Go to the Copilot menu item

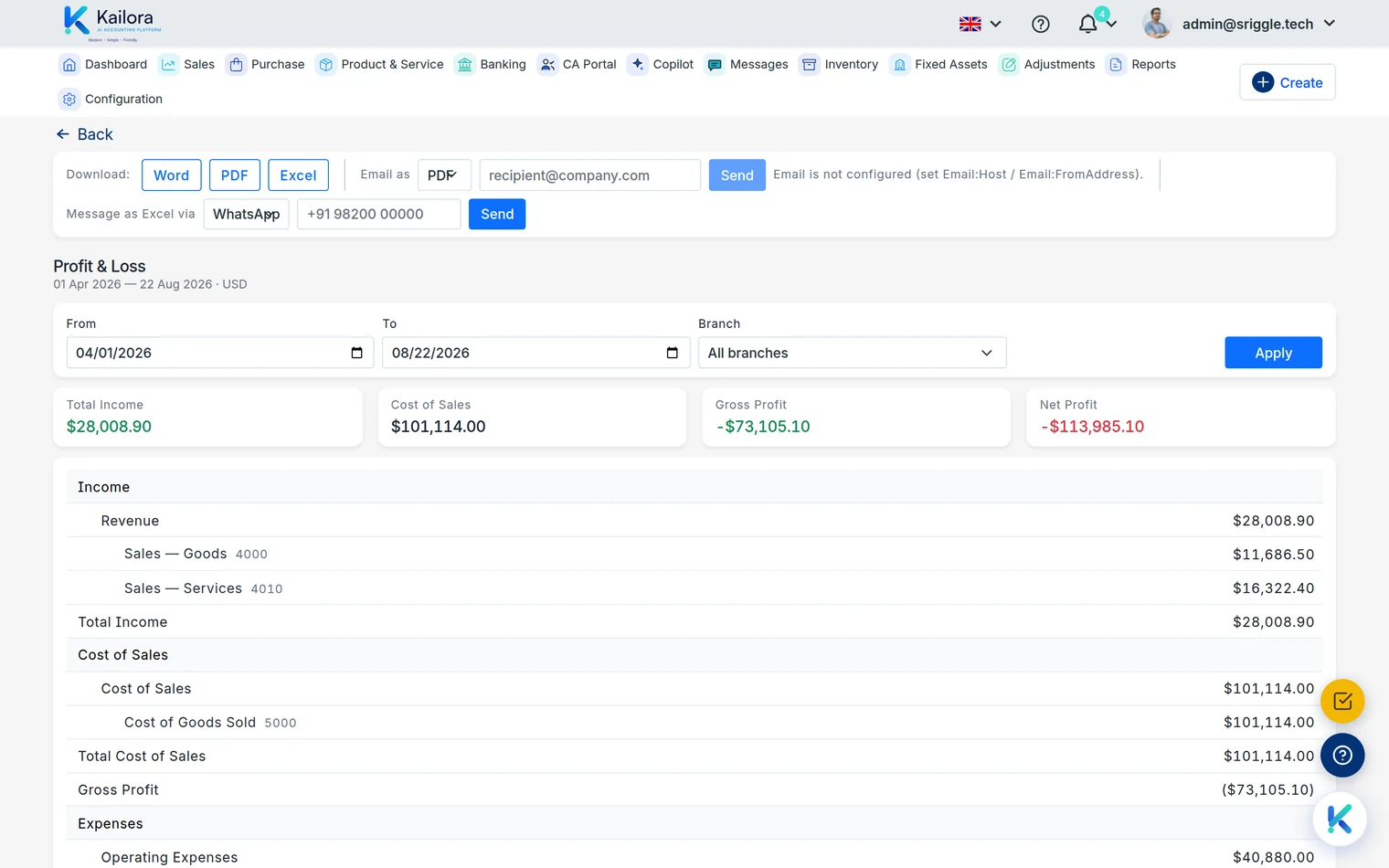pyautogui.click(x=661, y=64)
